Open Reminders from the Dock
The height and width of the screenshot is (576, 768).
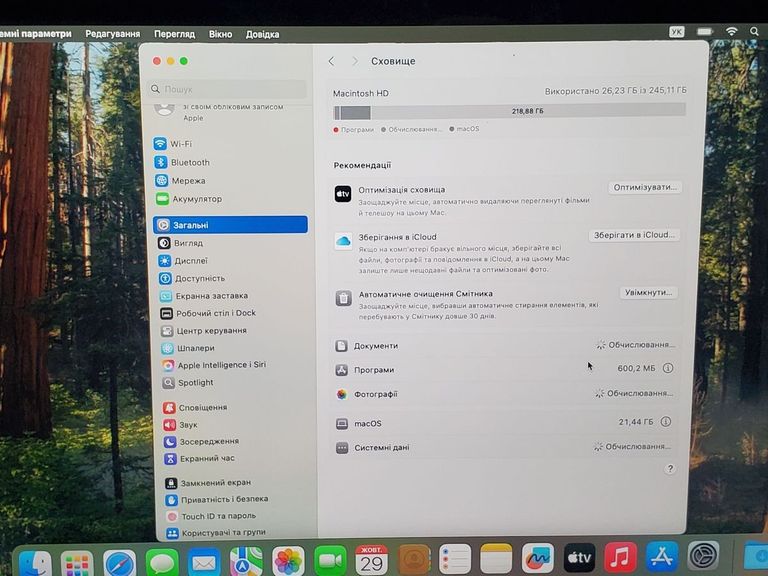pyautogui.click(x=455, y=558)
